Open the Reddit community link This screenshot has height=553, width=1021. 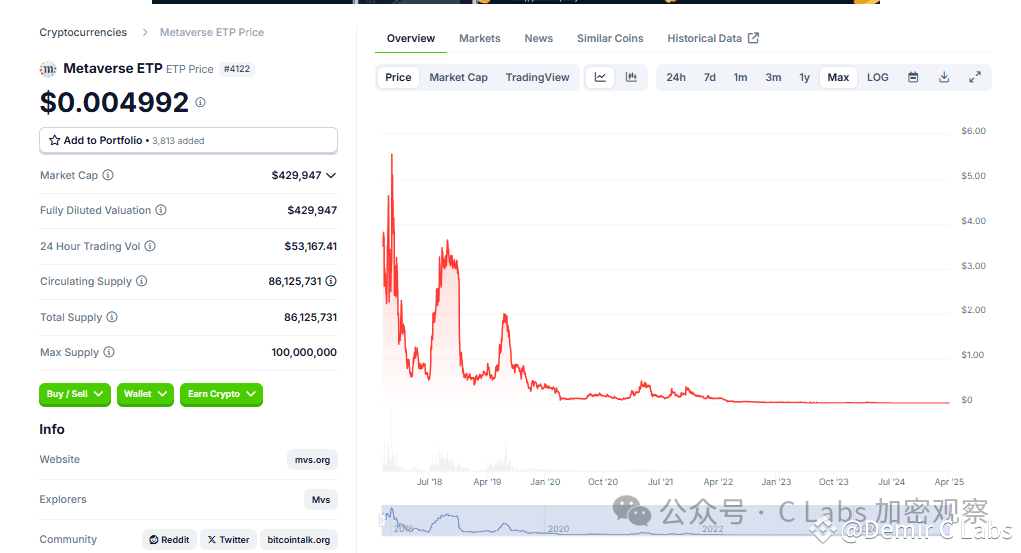click(169, 539)
